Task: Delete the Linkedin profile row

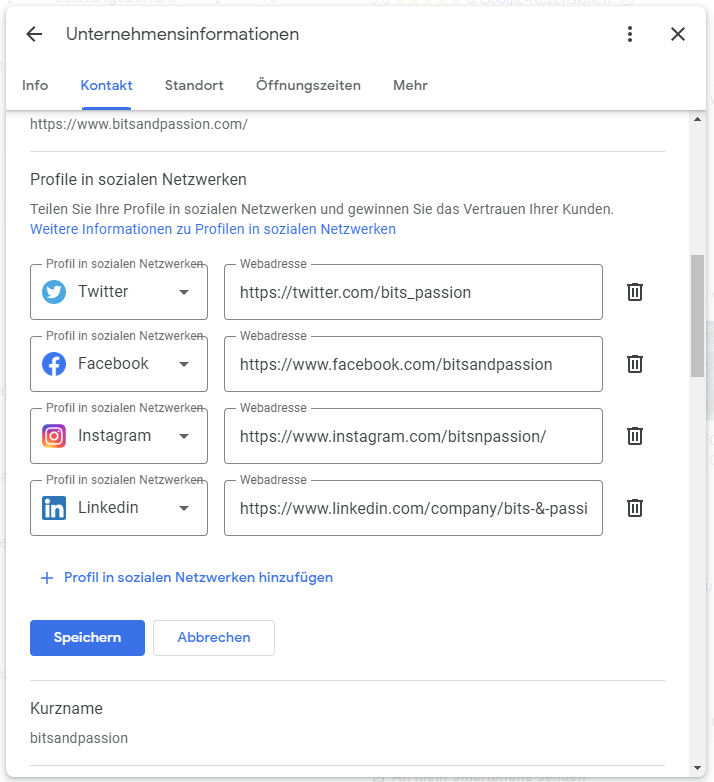Action: tap(634, 508)
